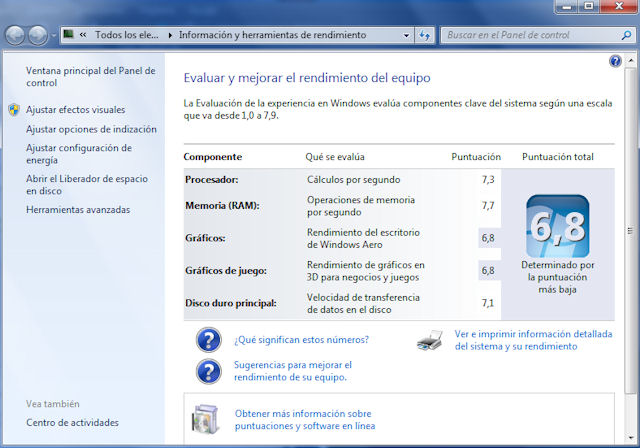Open 'Centro de actividades' link
Image resolution: width=640 pixels, height=448 pixels.
click(72, 423)
